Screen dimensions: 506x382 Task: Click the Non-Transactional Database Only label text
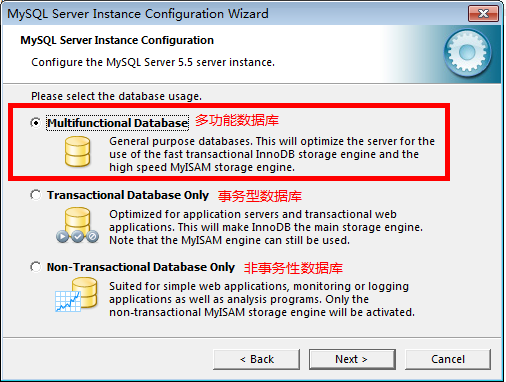click(x=141, y=267)
